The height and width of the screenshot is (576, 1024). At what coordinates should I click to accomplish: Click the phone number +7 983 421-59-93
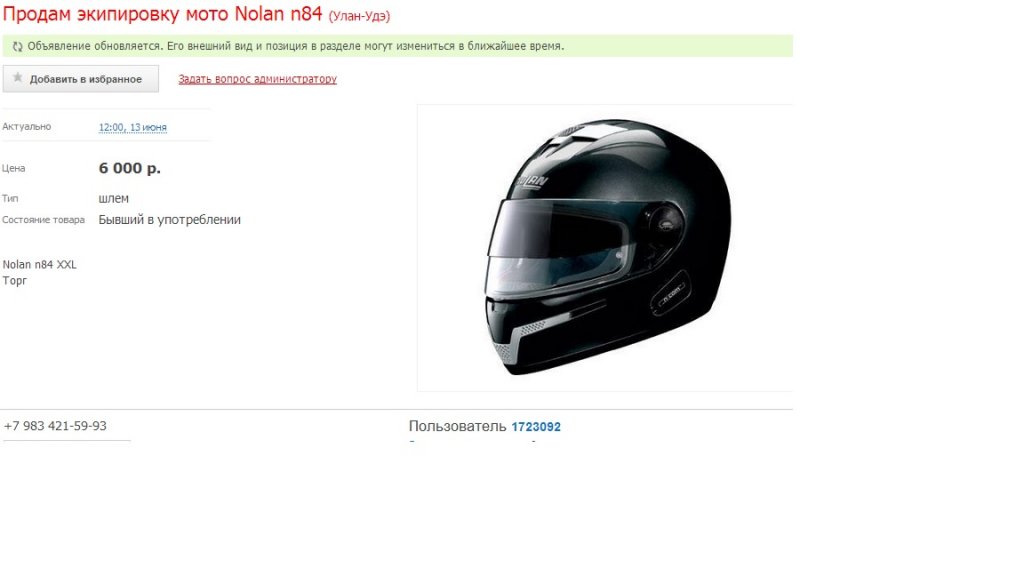tap(55, 426)
